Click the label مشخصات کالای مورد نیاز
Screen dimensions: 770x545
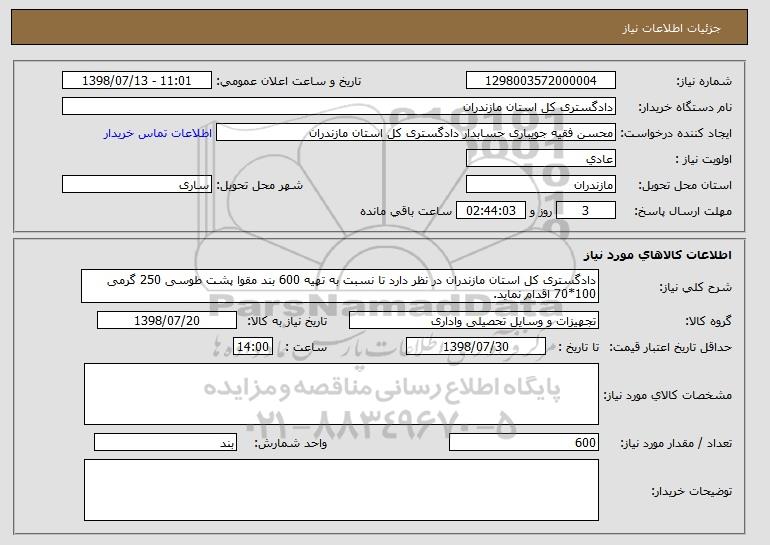tap(668, 395)
